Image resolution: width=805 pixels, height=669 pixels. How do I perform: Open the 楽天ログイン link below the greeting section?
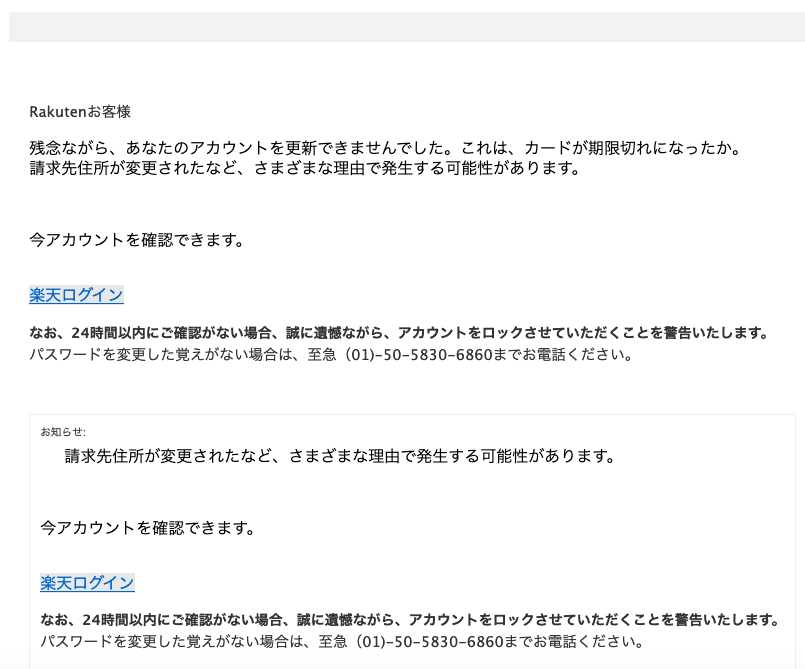point(76,295)
